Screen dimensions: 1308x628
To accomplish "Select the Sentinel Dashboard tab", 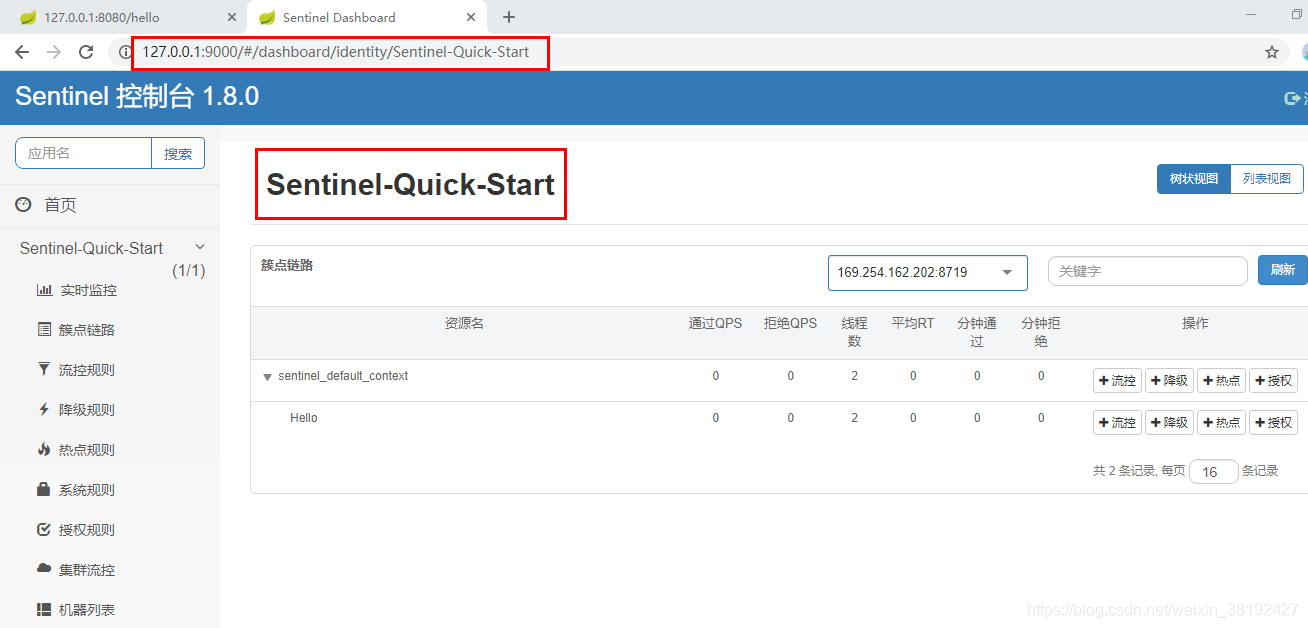I will point(365,17).
